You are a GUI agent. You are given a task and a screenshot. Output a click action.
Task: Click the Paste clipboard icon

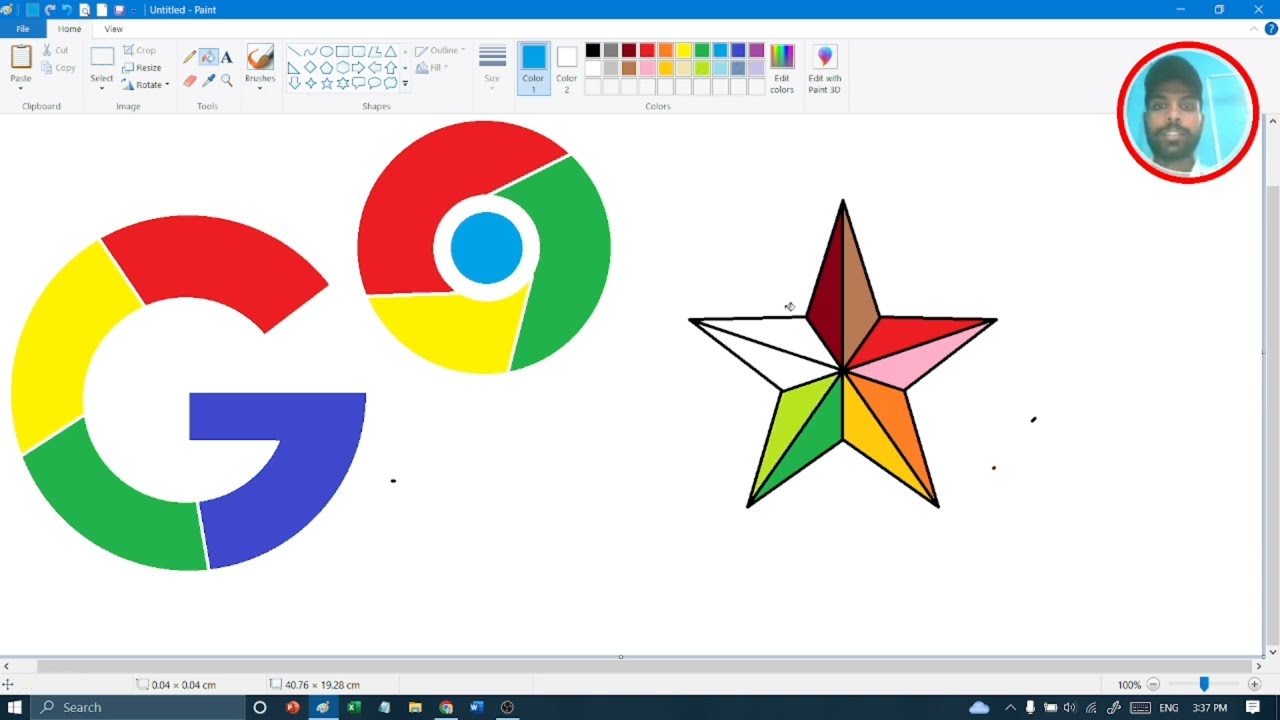tap(21, 57)
